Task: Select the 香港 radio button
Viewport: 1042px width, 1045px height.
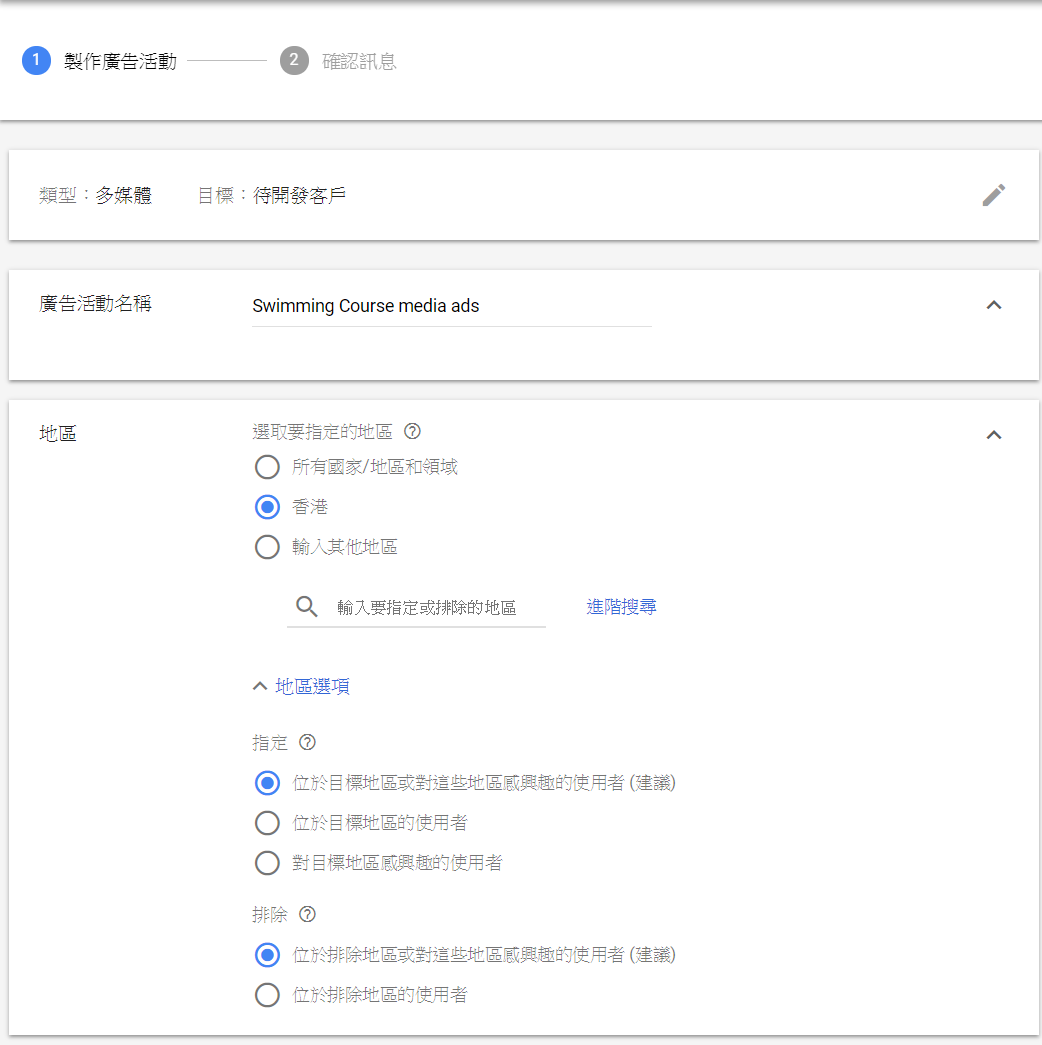Action: (267, 507)
